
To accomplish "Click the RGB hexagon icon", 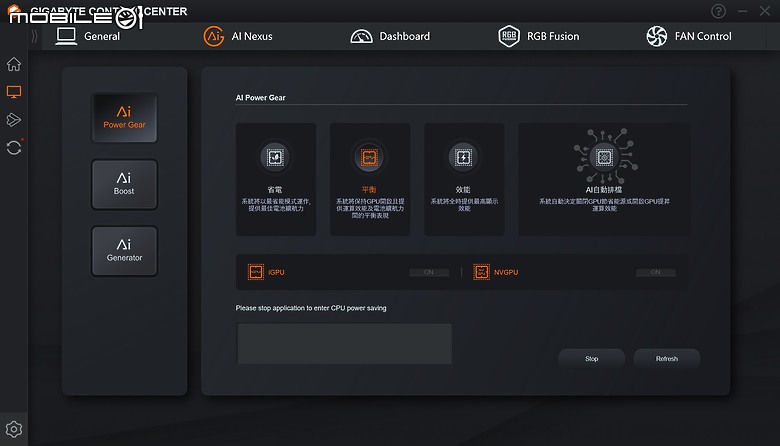I will point(509,36).
